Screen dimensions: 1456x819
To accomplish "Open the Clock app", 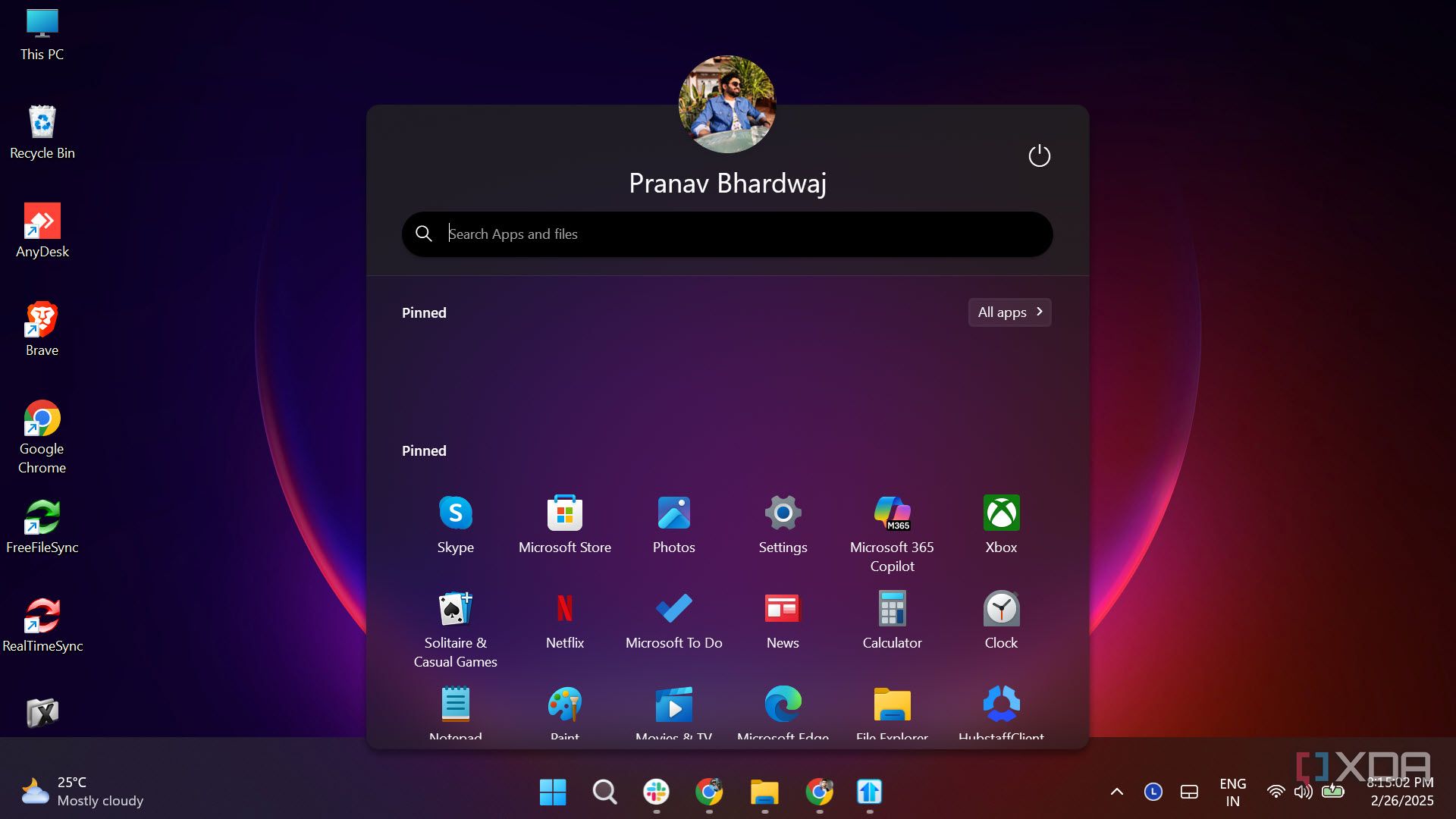I will (x=1001, y=618).
